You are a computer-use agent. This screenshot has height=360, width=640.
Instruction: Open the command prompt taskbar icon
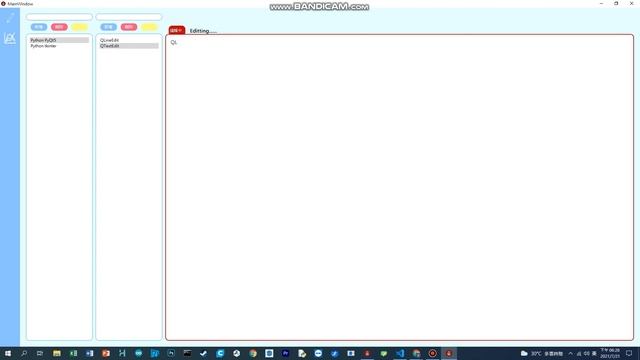[x=187, y=353]
